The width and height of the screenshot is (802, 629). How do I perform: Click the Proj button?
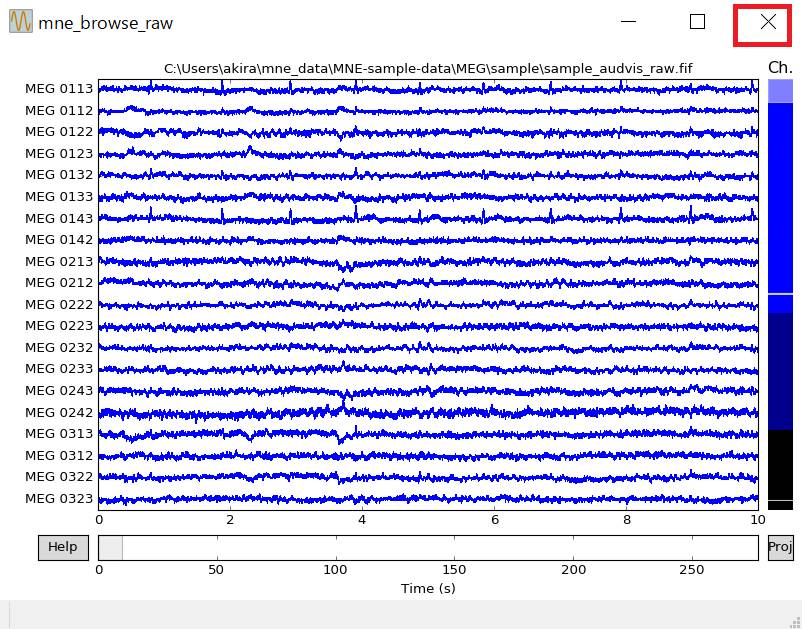pyautogui.click(x=780, y=547)
